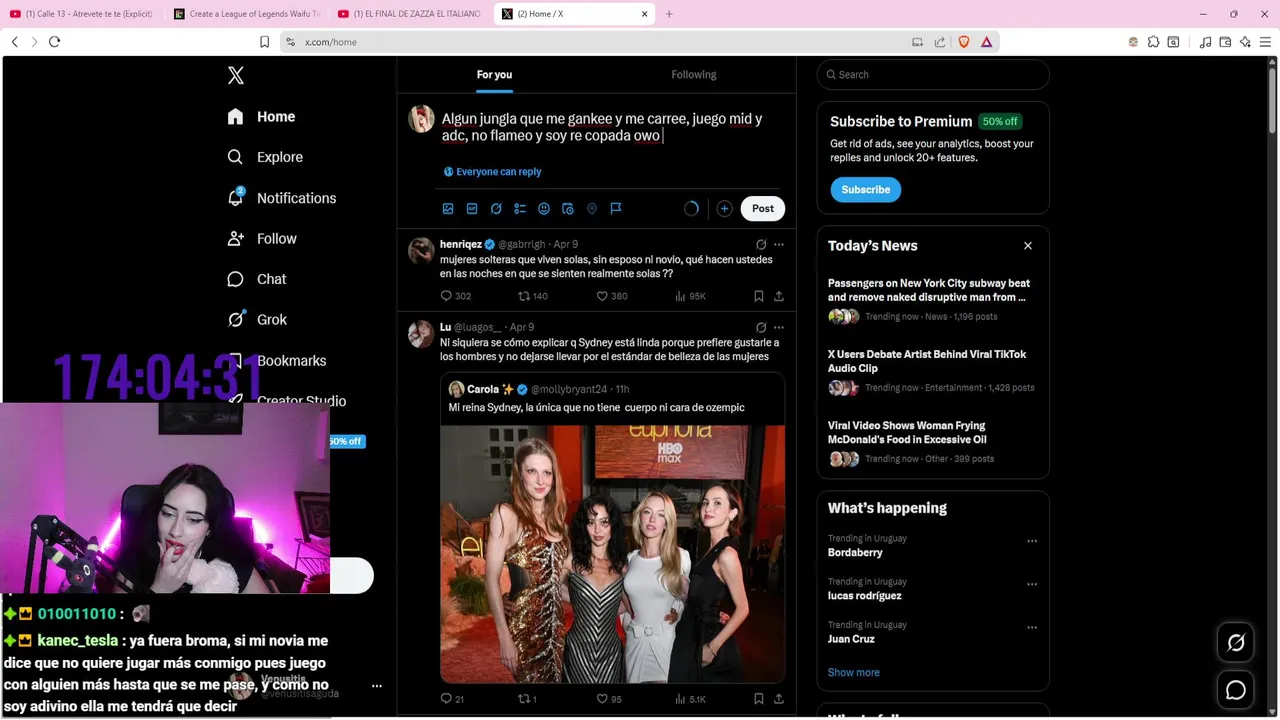The height and width of the screenshot is (720, 1280).
Task: Bookmark this page in address bar
Action: click(x=264, y=42)
